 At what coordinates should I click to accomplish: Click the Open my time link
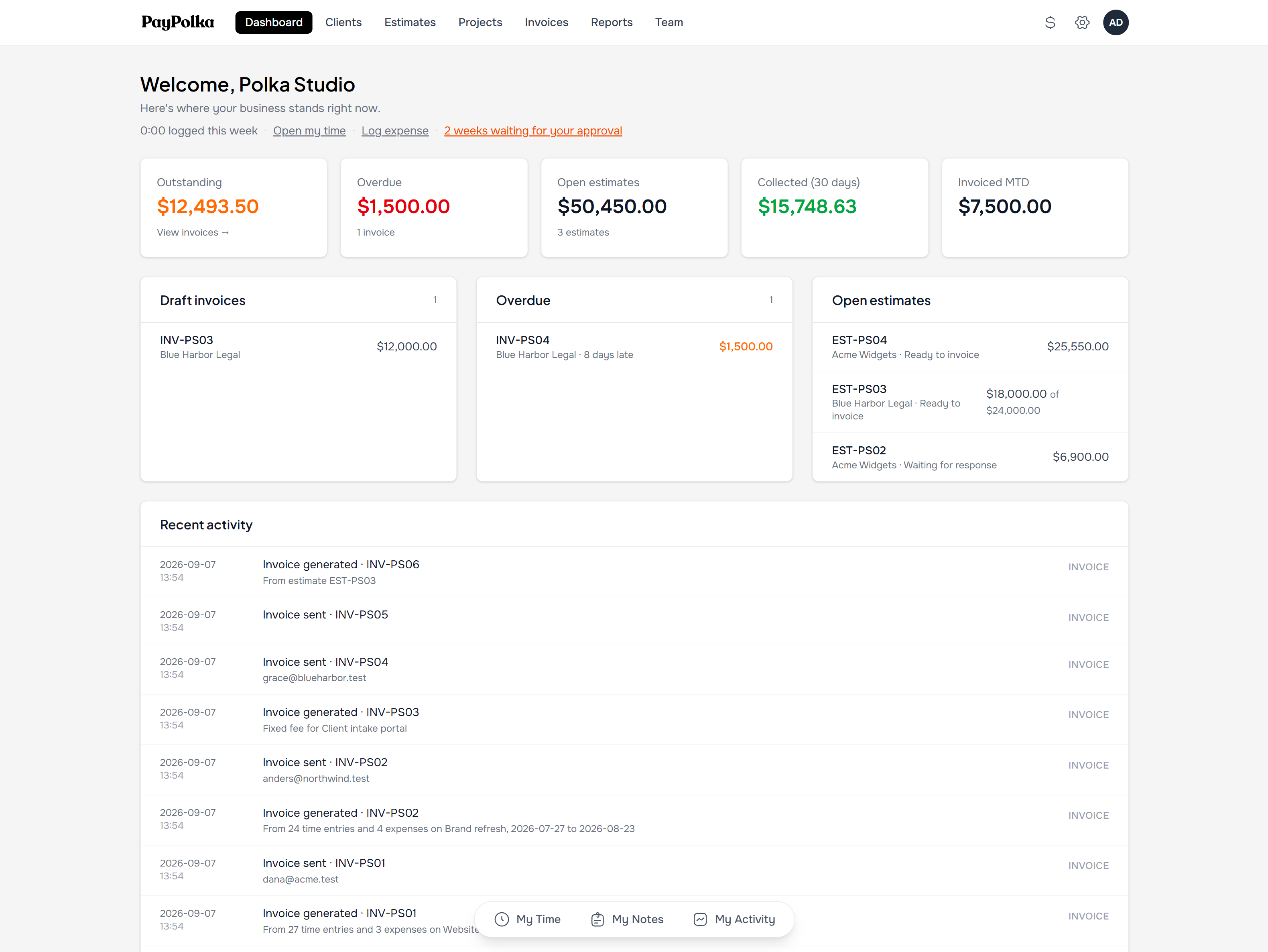[x=309, y=131]
